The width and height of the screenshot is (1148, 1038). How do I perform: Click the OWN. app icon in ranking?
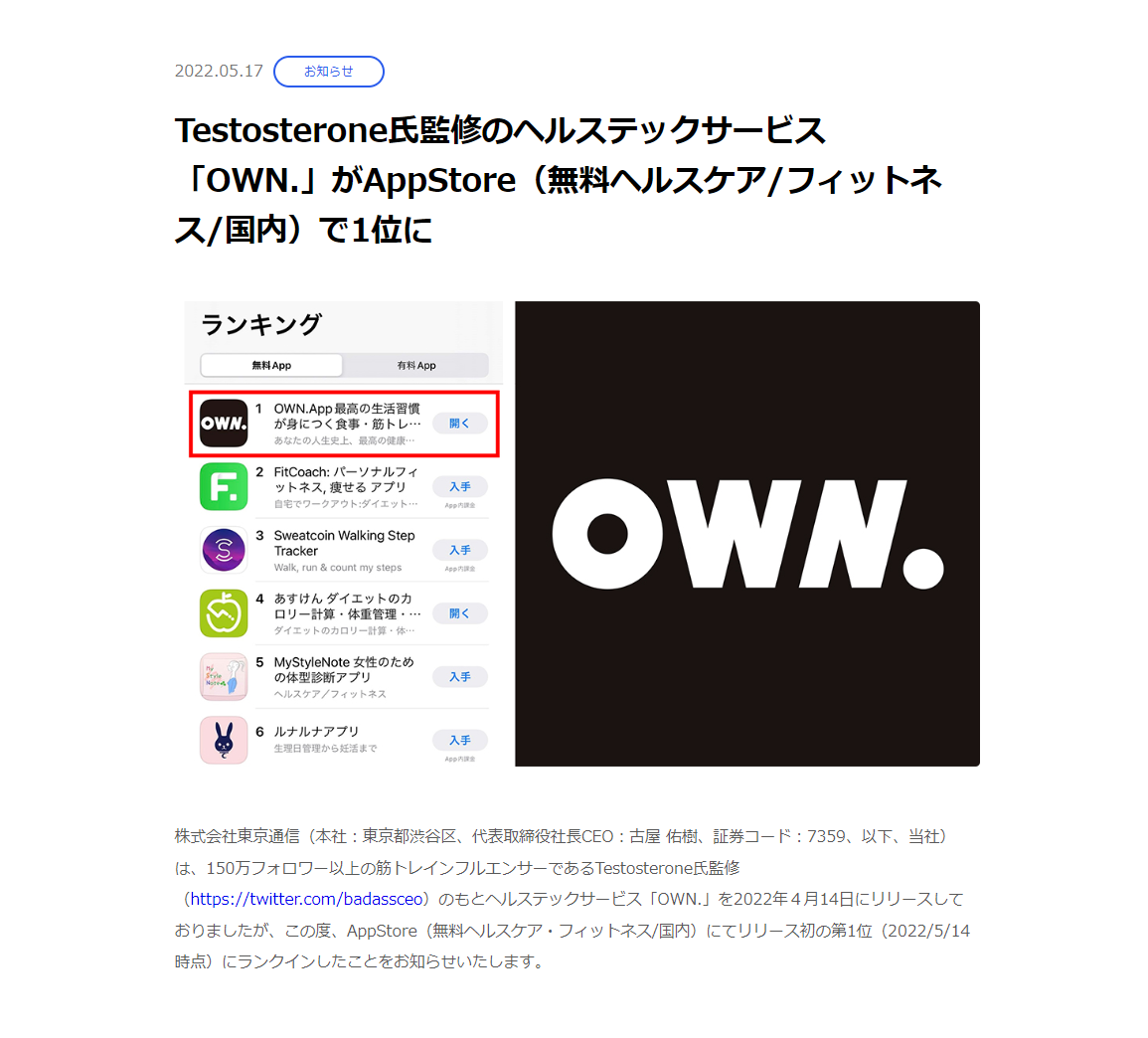click(x=224, y=424)
